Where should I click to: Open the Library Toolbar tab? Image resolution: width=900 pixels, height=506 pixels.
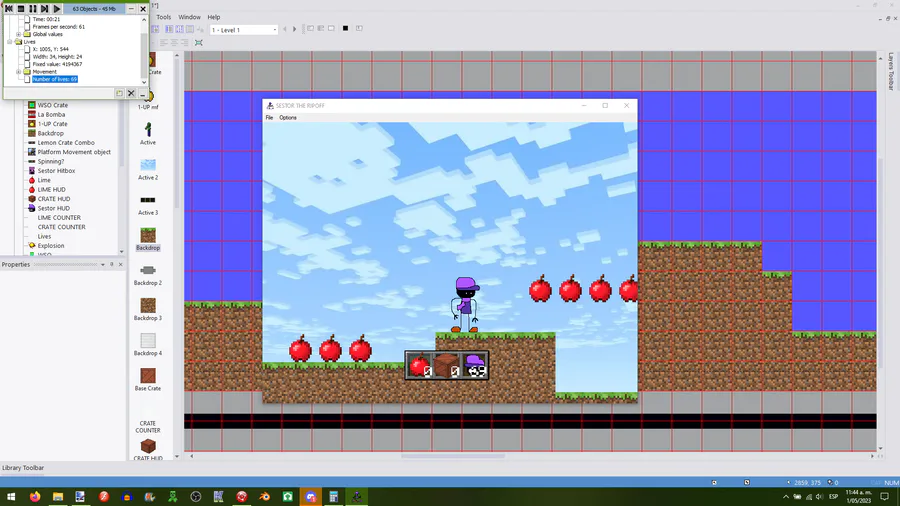(23, 468)
